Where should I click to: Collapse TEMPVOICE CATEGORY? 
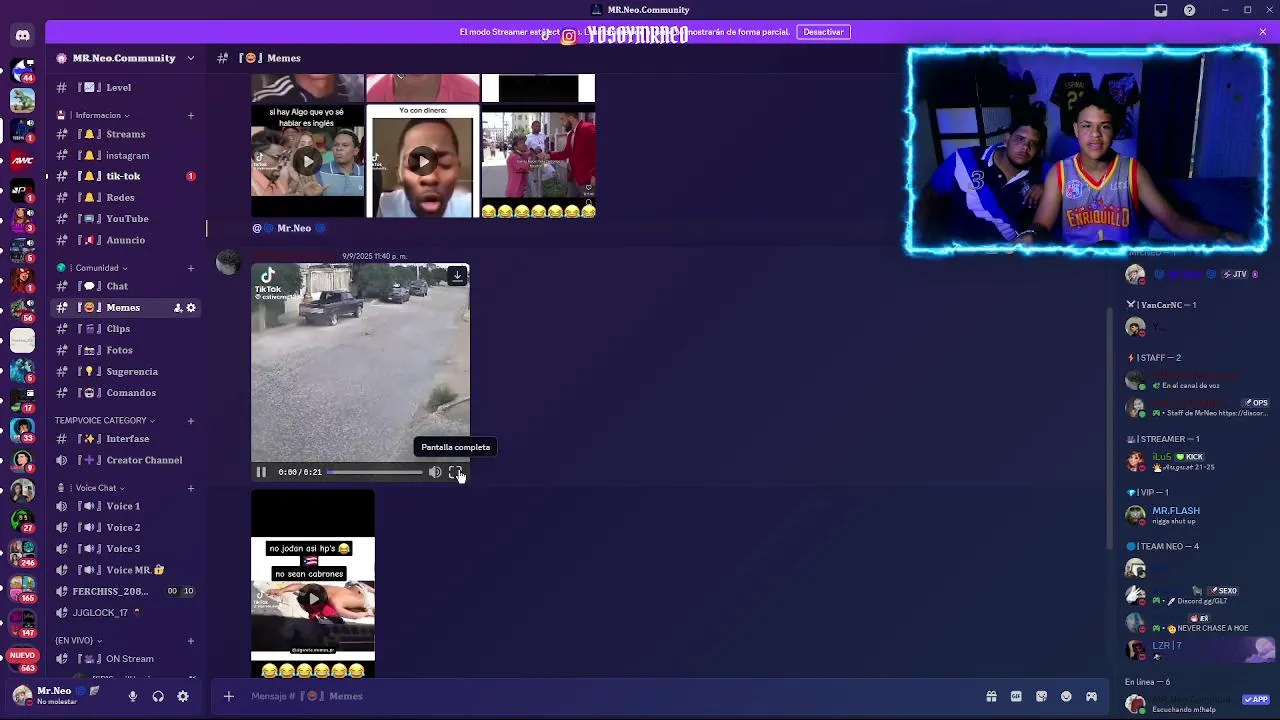[105, 420]
